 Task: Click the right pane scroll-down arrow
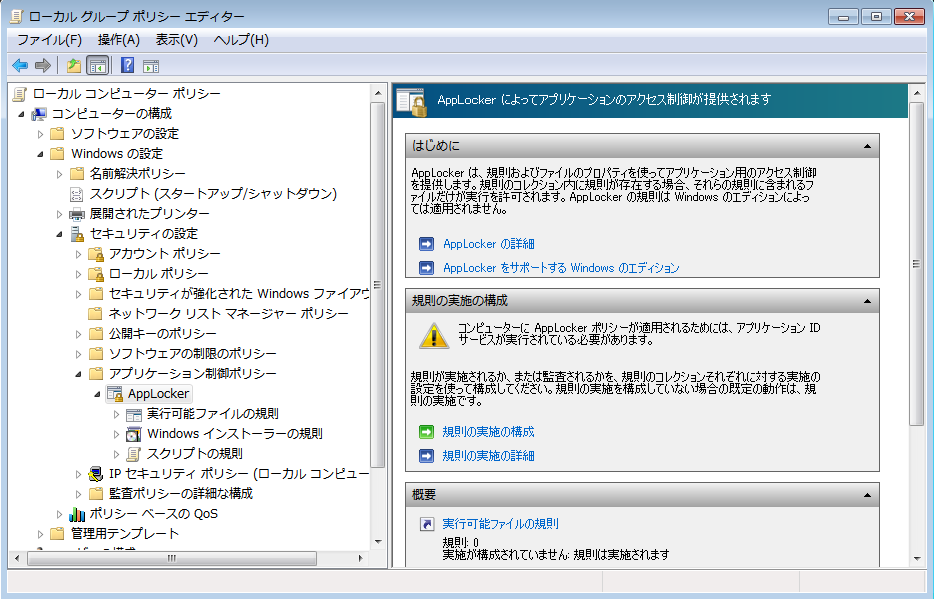click(x=917, y=559)
